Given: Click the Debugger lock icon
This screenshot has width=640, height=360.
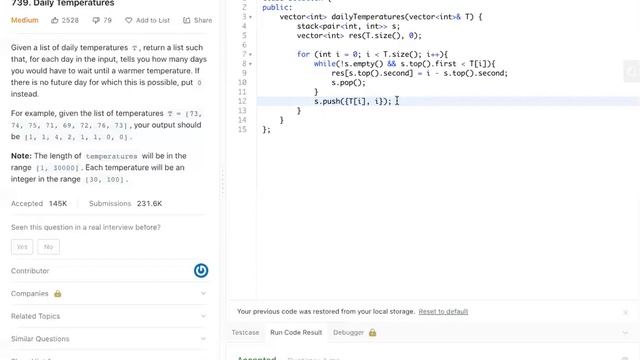Looking at the screenshot, I should 372,332.
